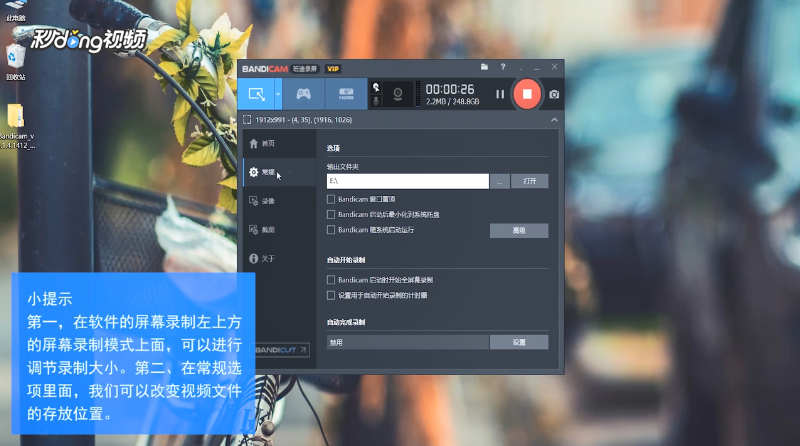Click the auto complete recording status field
Screen dimensions: 800x446
coord(408,342)
